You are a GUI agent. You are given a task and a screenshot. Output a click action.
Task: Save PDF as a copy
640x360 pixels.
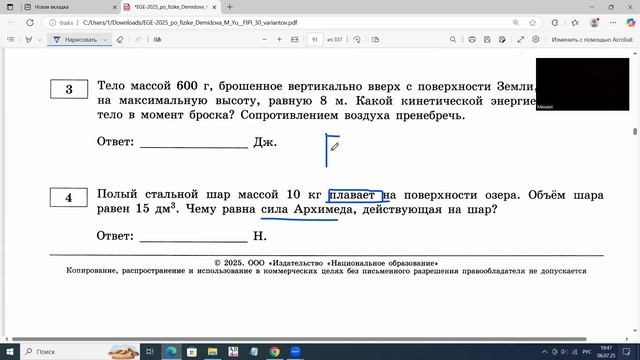pyautogui.click(x=502, y=40)
